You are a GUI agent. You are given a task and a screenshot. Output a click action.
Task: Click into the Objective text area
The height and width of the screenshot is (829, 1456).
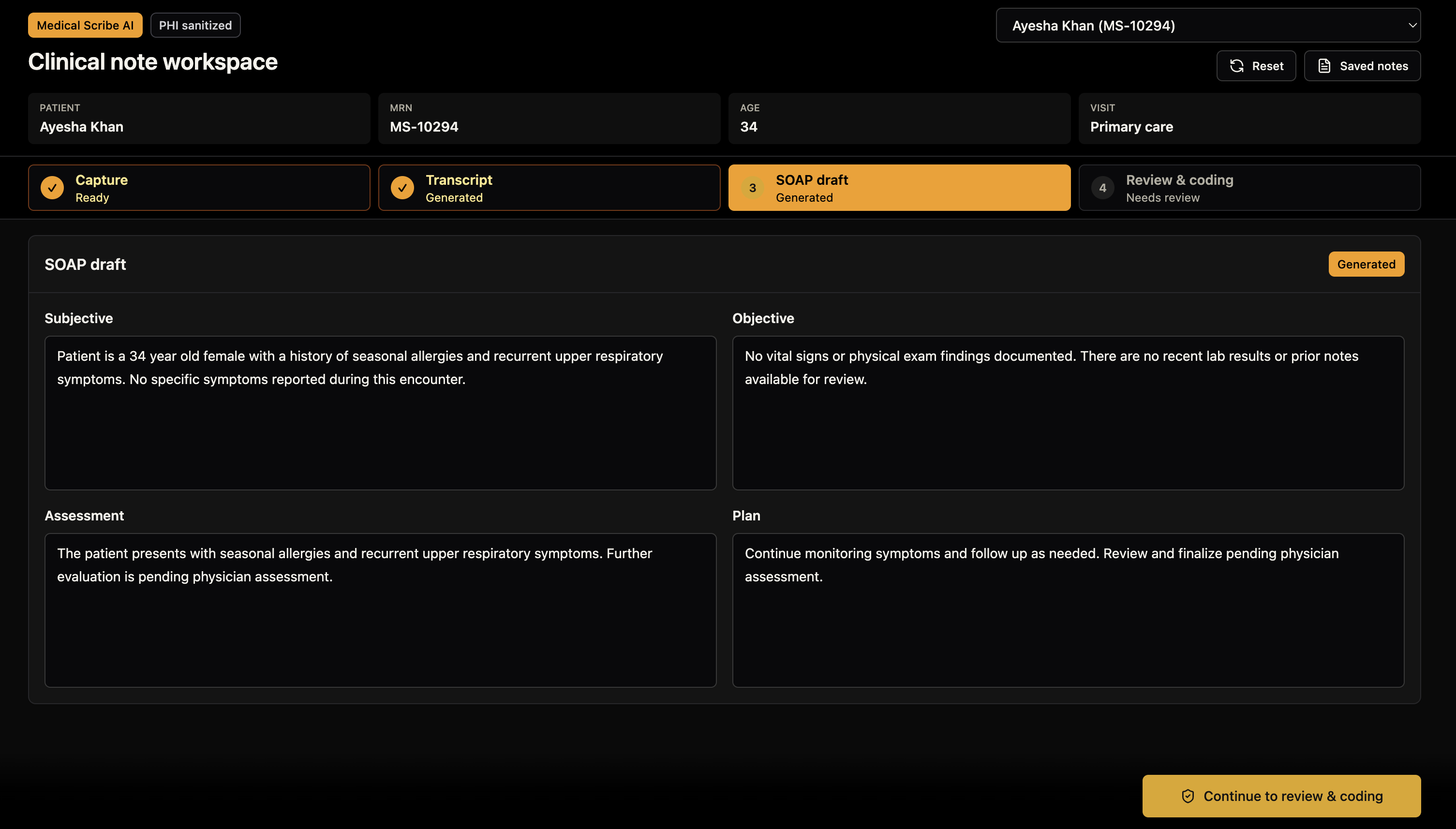pos(1068,413)
